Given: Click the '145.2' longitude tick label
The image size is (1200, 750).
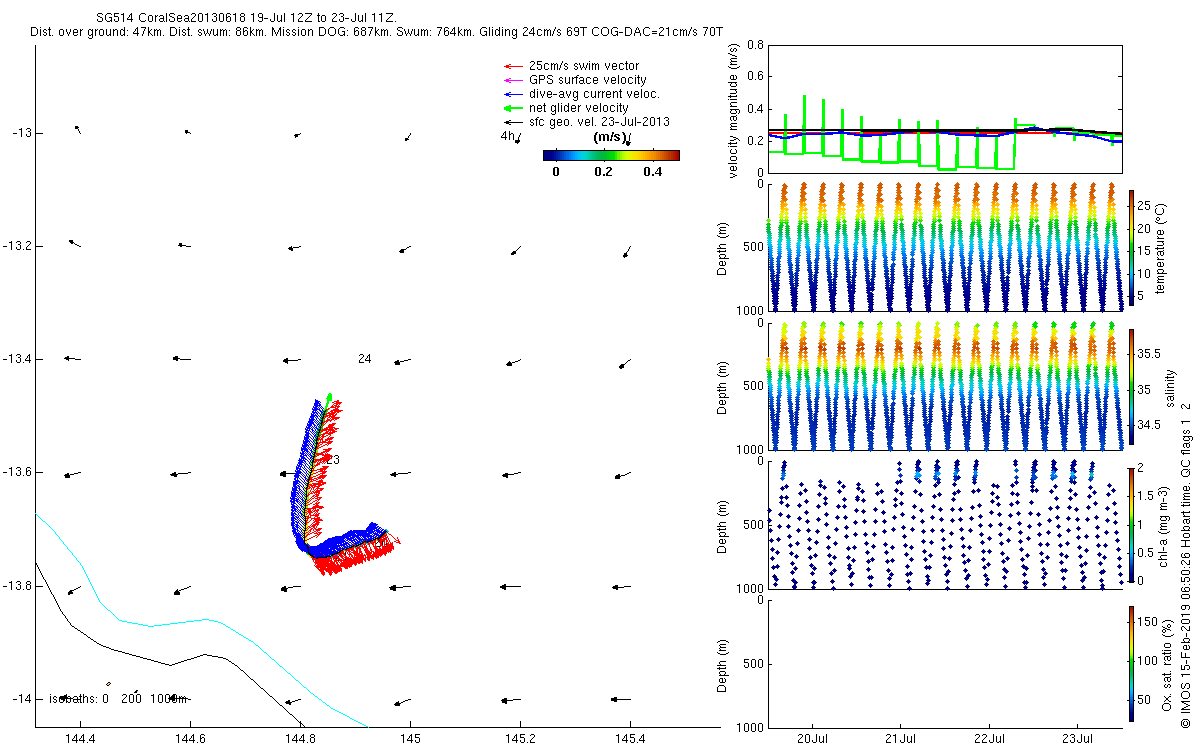Looking at the screenshot, I should pyautogui.click(x=520, y=739).
